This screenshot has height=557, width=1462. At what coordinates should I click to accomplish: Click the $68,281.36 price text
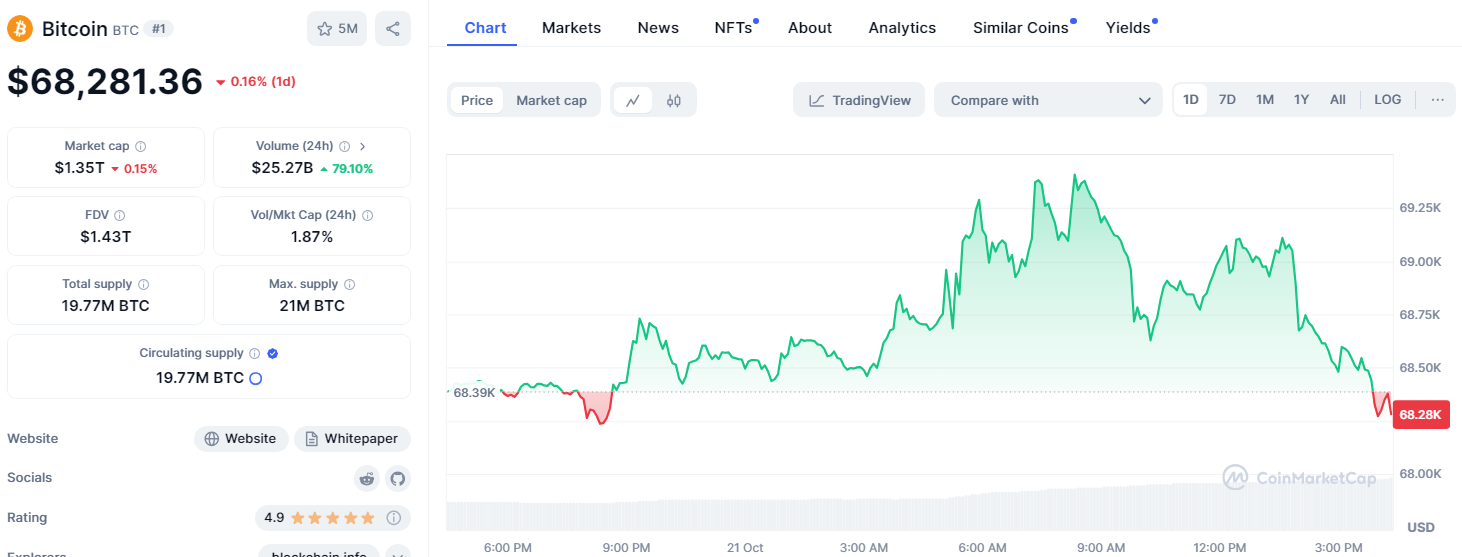[x=105, y=81]
